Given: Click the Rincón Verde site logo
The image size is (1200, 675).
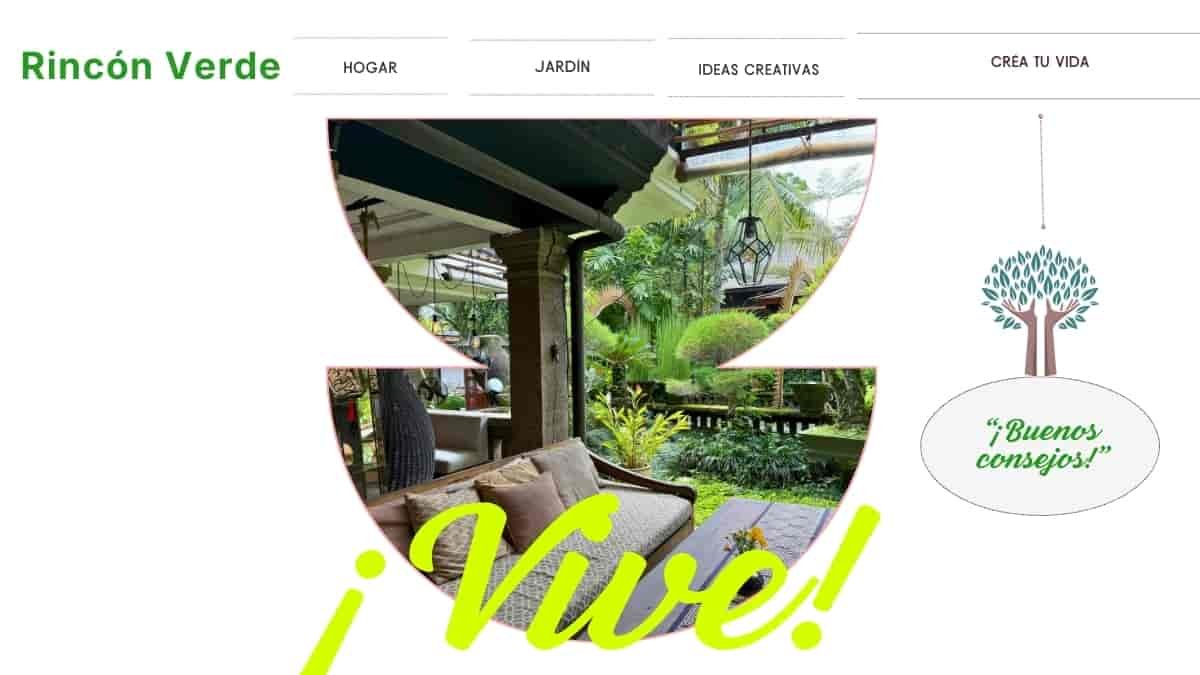Looking at the screenshot, I should pyautogui.click(x=151, y=66).
